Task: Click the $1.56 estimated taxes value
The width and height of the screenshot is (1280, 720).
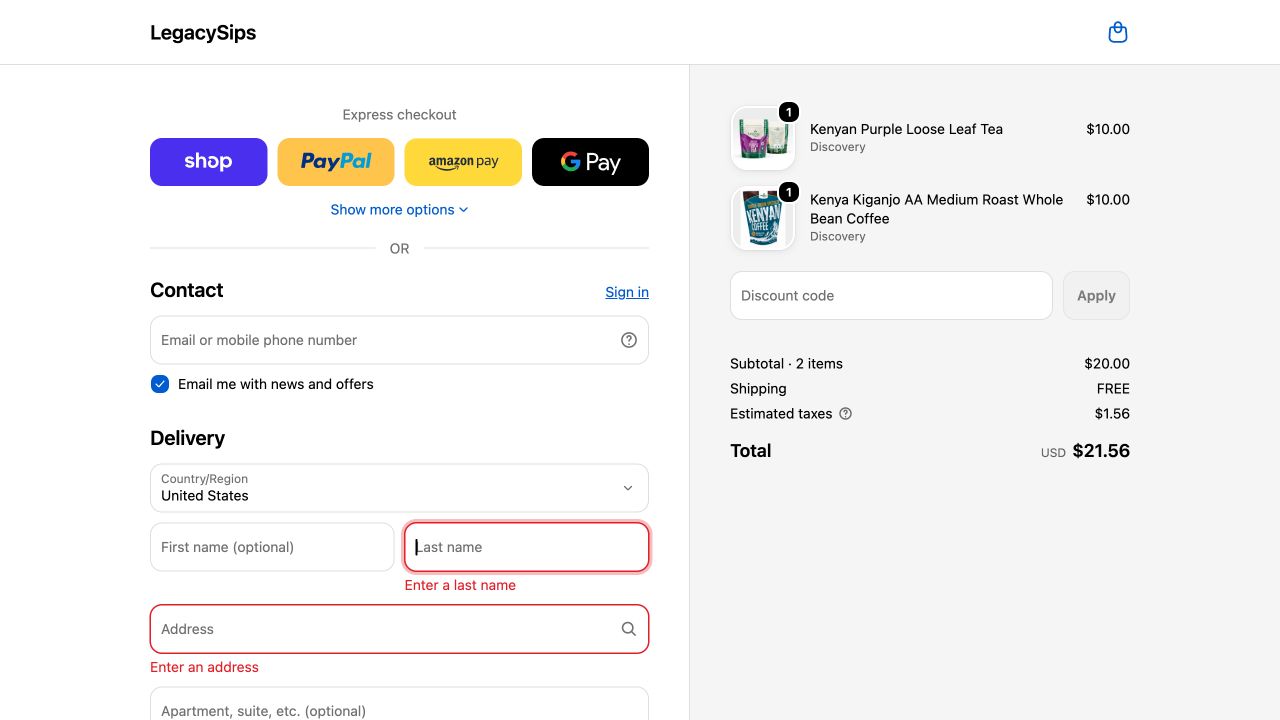Action: pos(1112,414)
